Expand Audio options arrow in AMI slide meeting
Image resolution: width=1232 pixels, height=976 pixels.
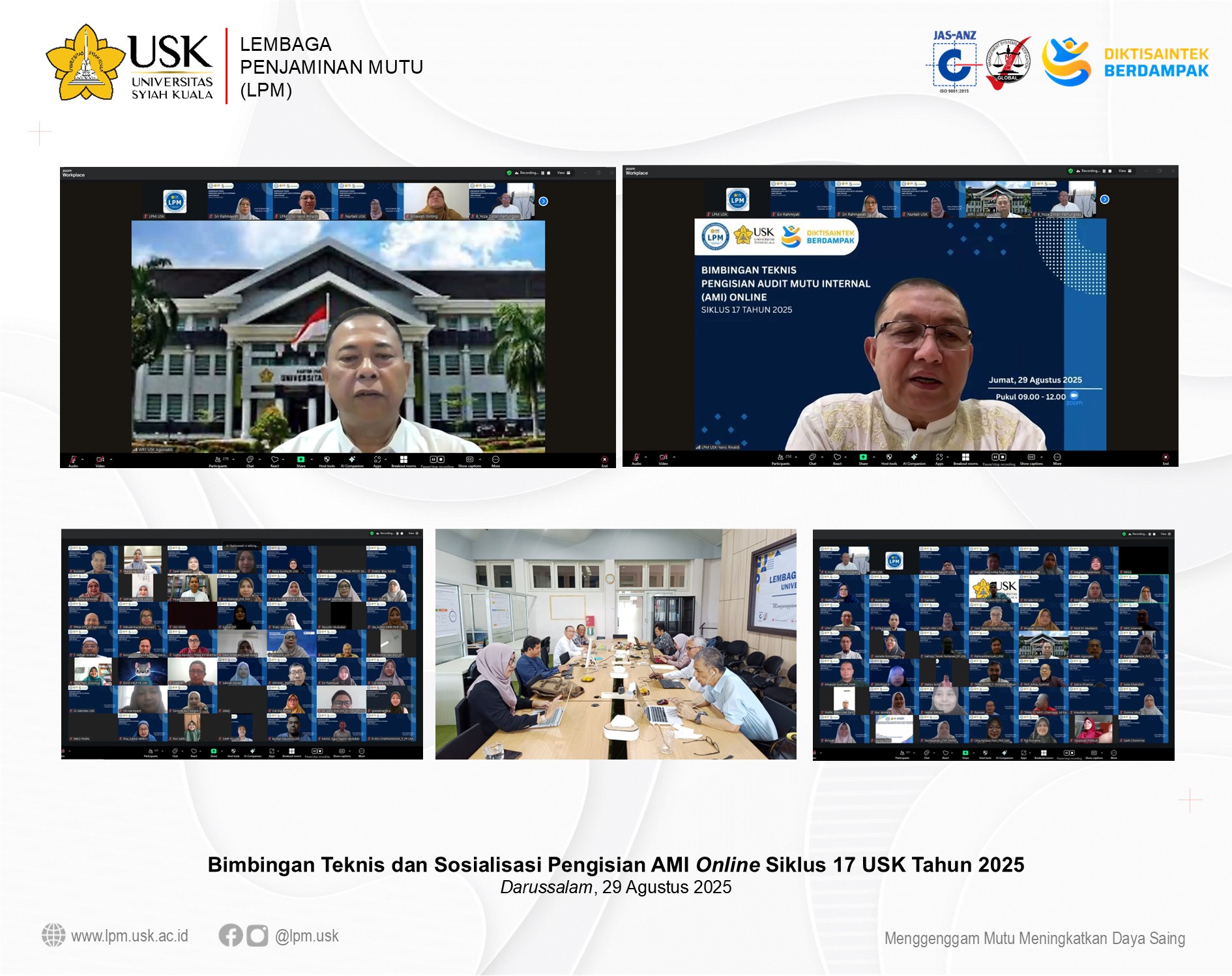pyautogui.click(x=646, y=457)
